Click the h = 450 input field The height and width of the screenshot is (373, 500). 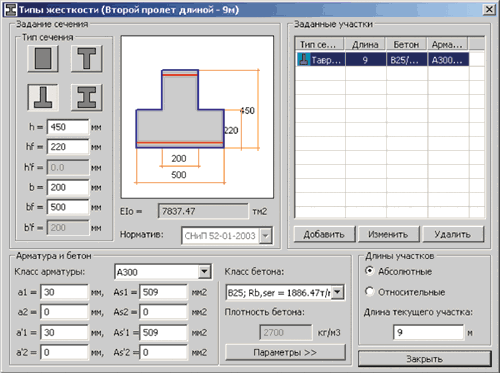(68, 127)
